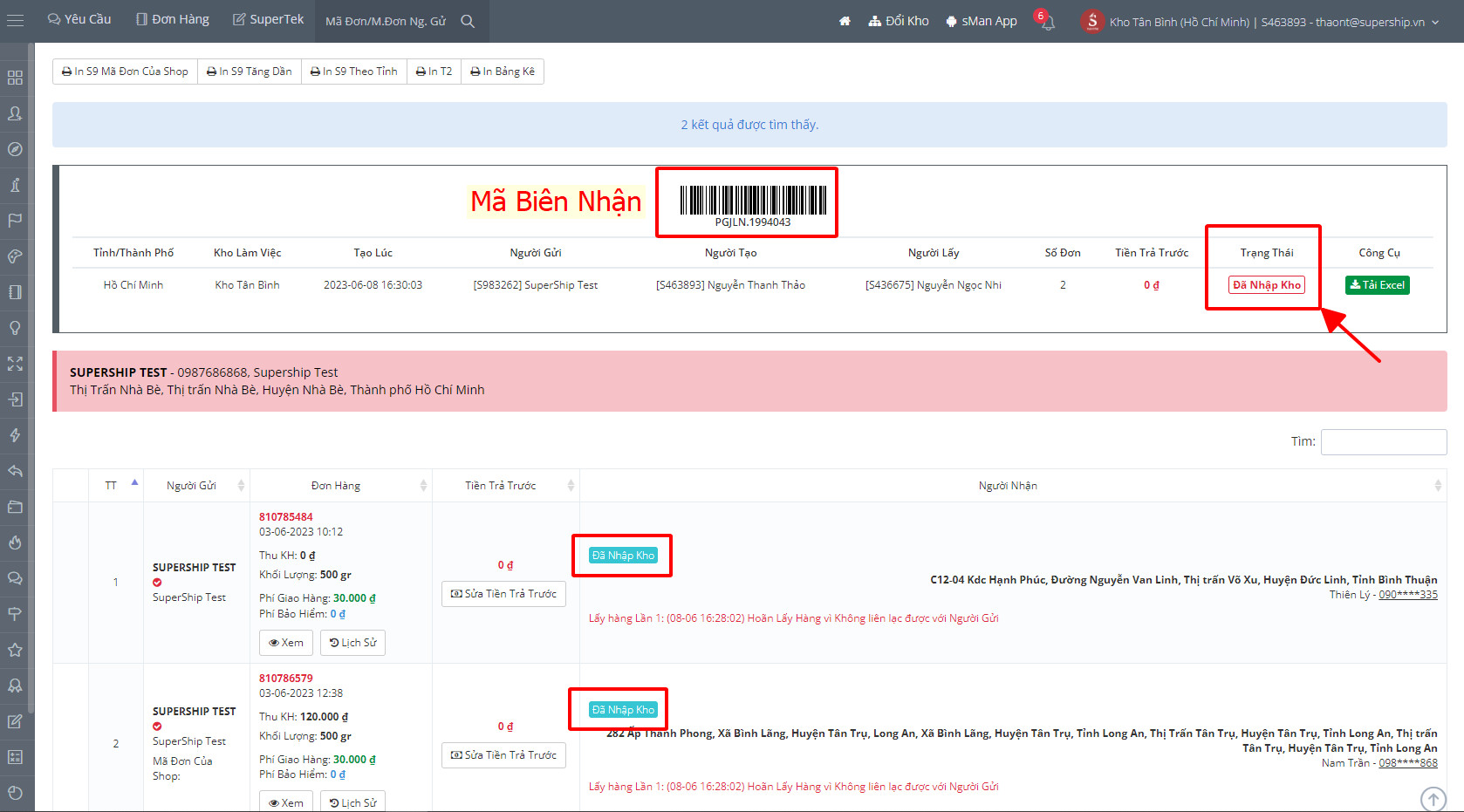Open the lightbulb sidebar icon

pyautogui.click(x=15, y=328)
